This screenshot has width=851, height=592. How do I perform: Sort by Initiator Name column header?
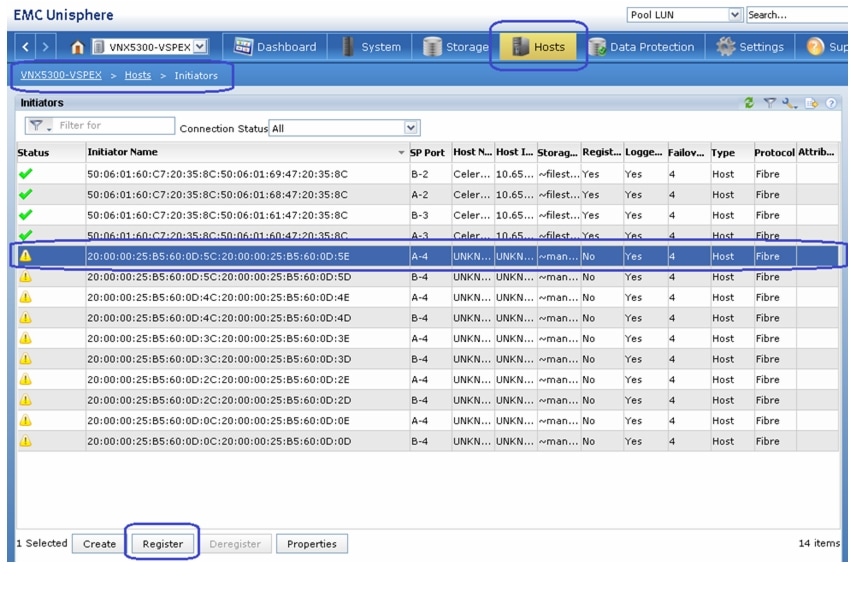[x=123, y=153]
